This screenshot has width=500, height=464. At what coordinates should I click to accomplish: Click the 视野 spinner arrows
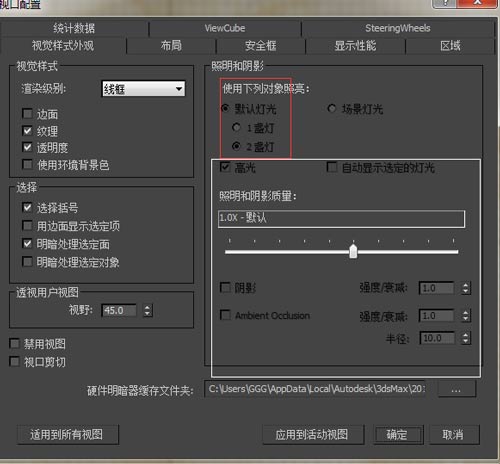pos(148,310)
